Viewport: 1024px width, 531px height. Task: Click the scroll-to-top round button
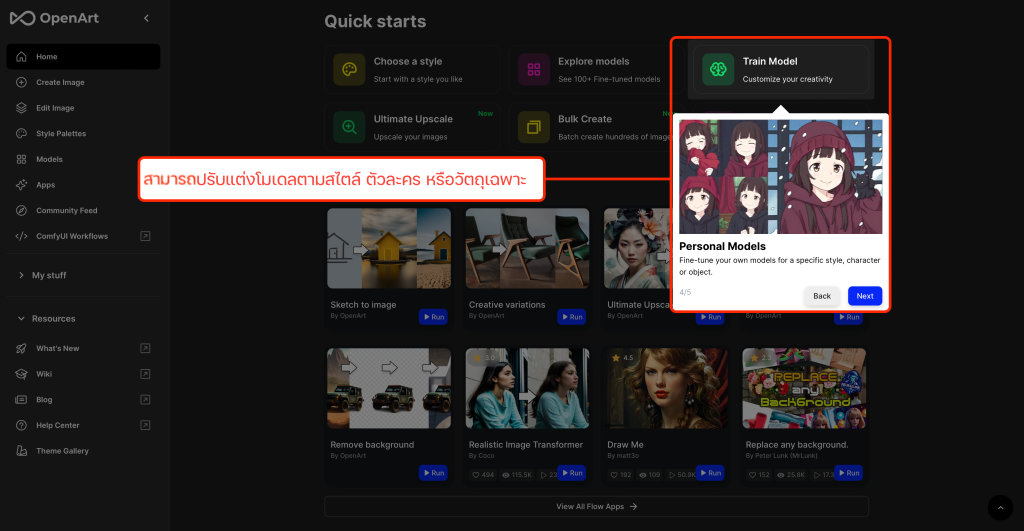(999, 507)
